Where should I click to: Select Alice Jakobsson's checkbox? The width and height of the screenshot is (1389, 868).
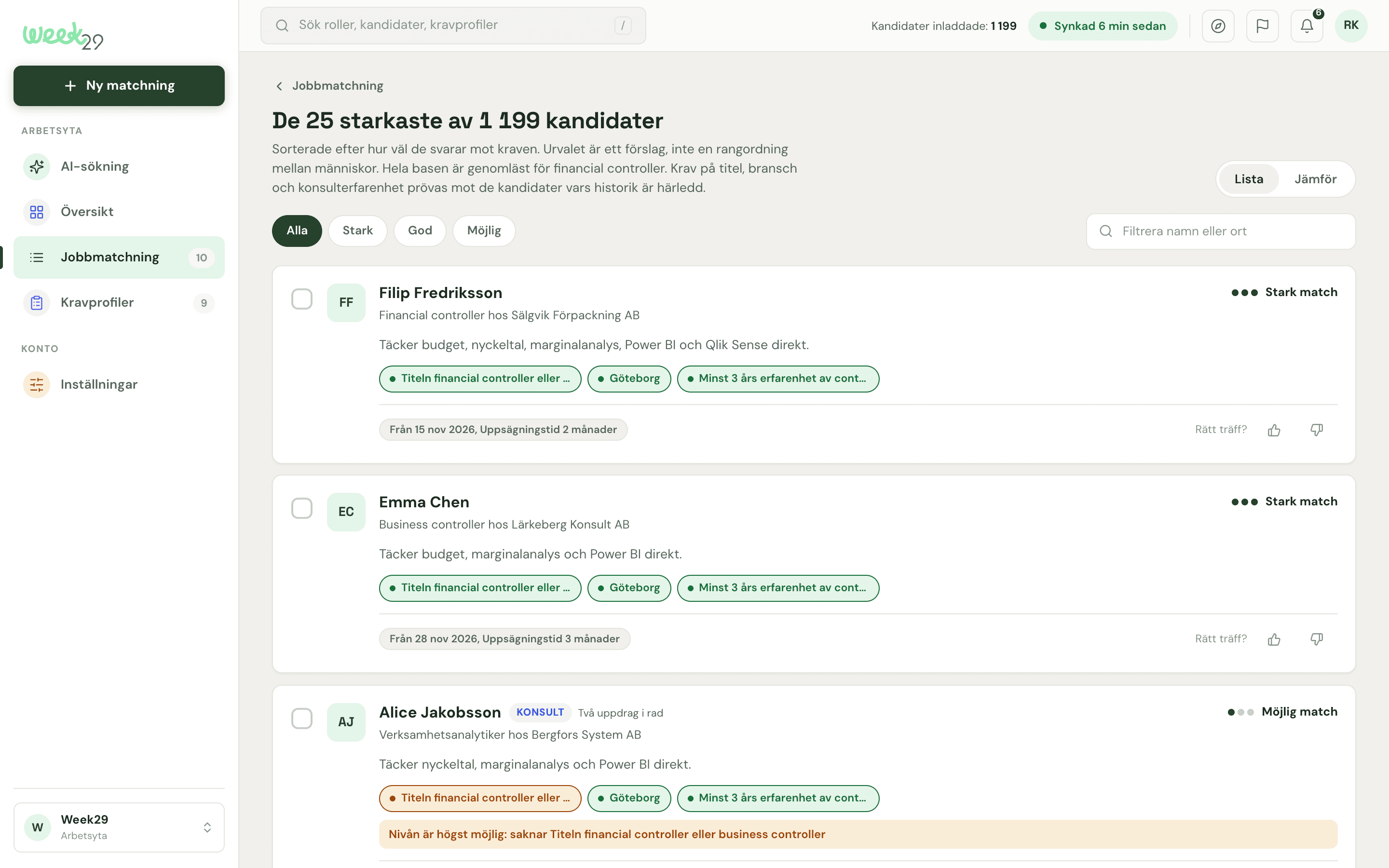[302, 719]
